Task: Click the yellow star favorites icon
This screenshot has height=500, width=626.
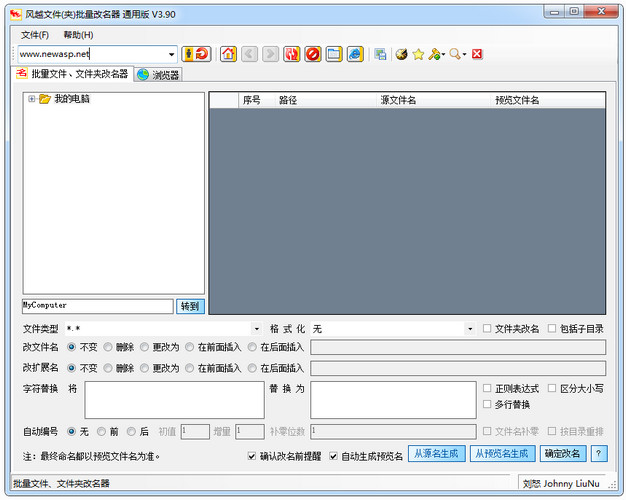Action: pyautogui.click(x=418, y=54)
